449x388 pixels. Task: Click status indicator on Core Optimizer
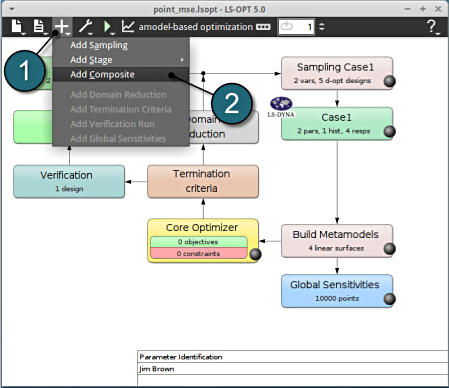[x=255, y=254]
